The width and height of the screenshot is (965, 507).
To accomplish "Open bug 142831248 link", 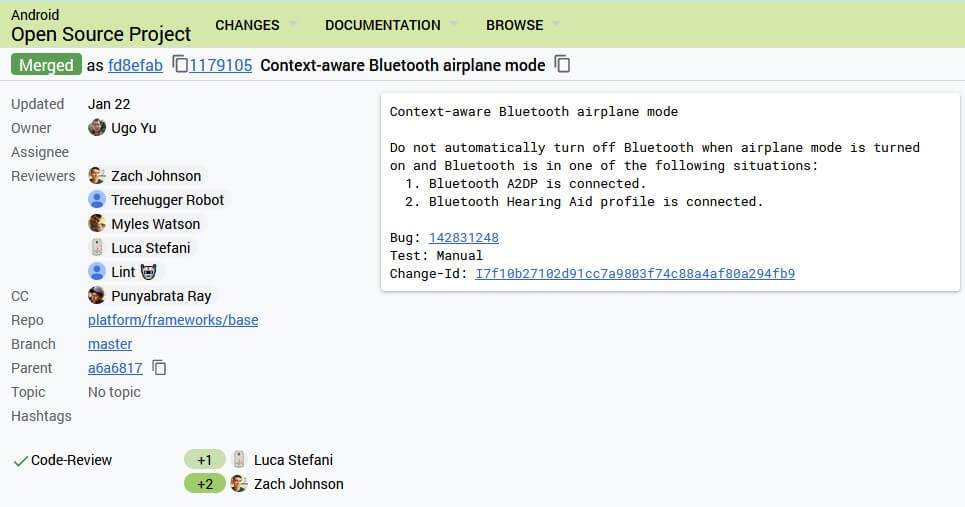I will point(463,237).
